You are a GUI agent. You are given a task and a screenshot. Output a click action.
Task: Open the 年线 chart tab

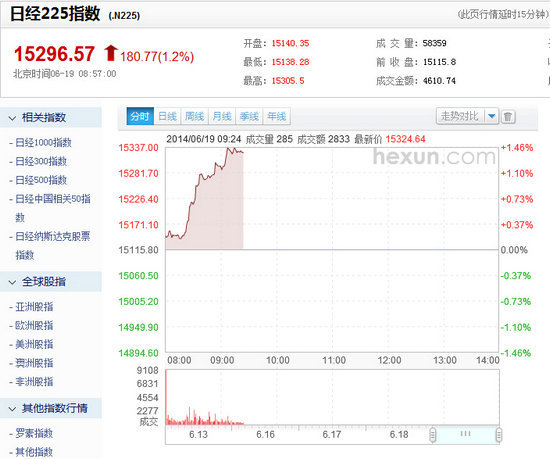(x=277, y=116)
